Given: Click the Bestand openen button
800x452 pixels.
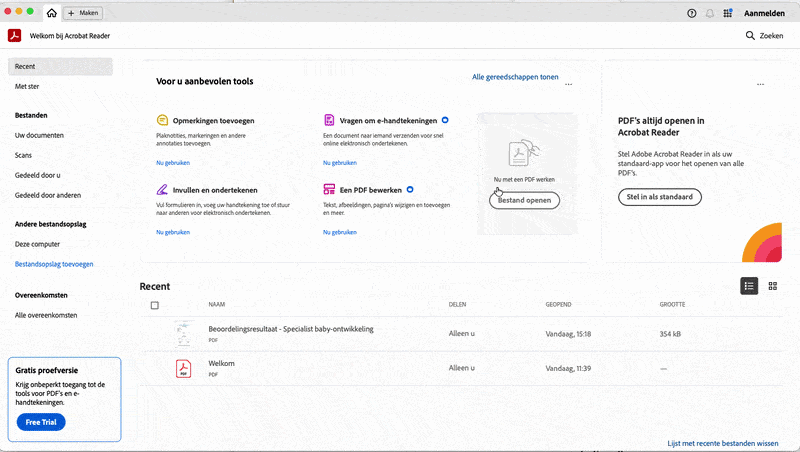Looking at the screenshot, I should pyautogui.click(x=524, y=200).
